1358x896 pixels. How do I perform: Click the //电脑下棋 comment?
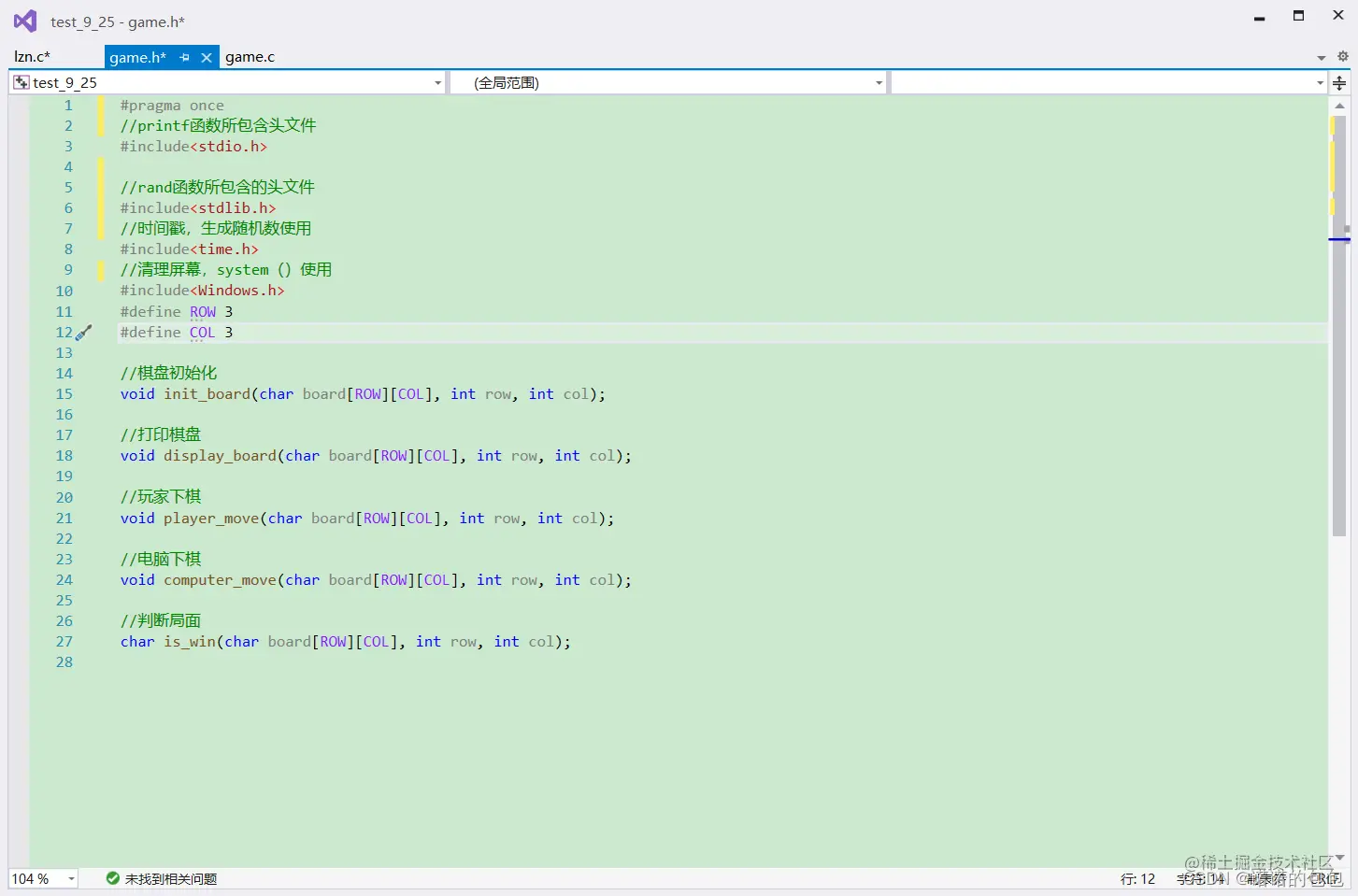click(161, 559)
